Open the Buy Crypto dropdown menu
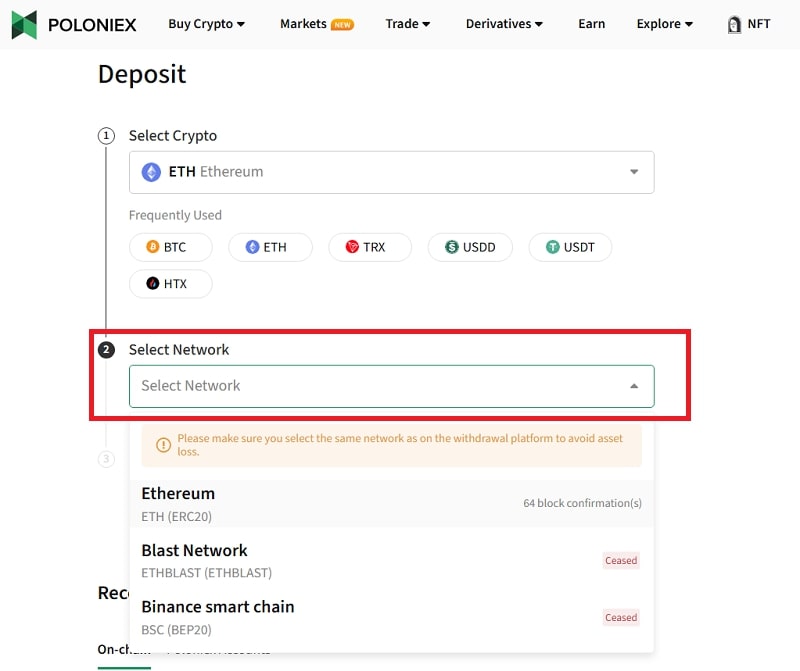Screen dimensions: 800x671 tap(206, 24)
